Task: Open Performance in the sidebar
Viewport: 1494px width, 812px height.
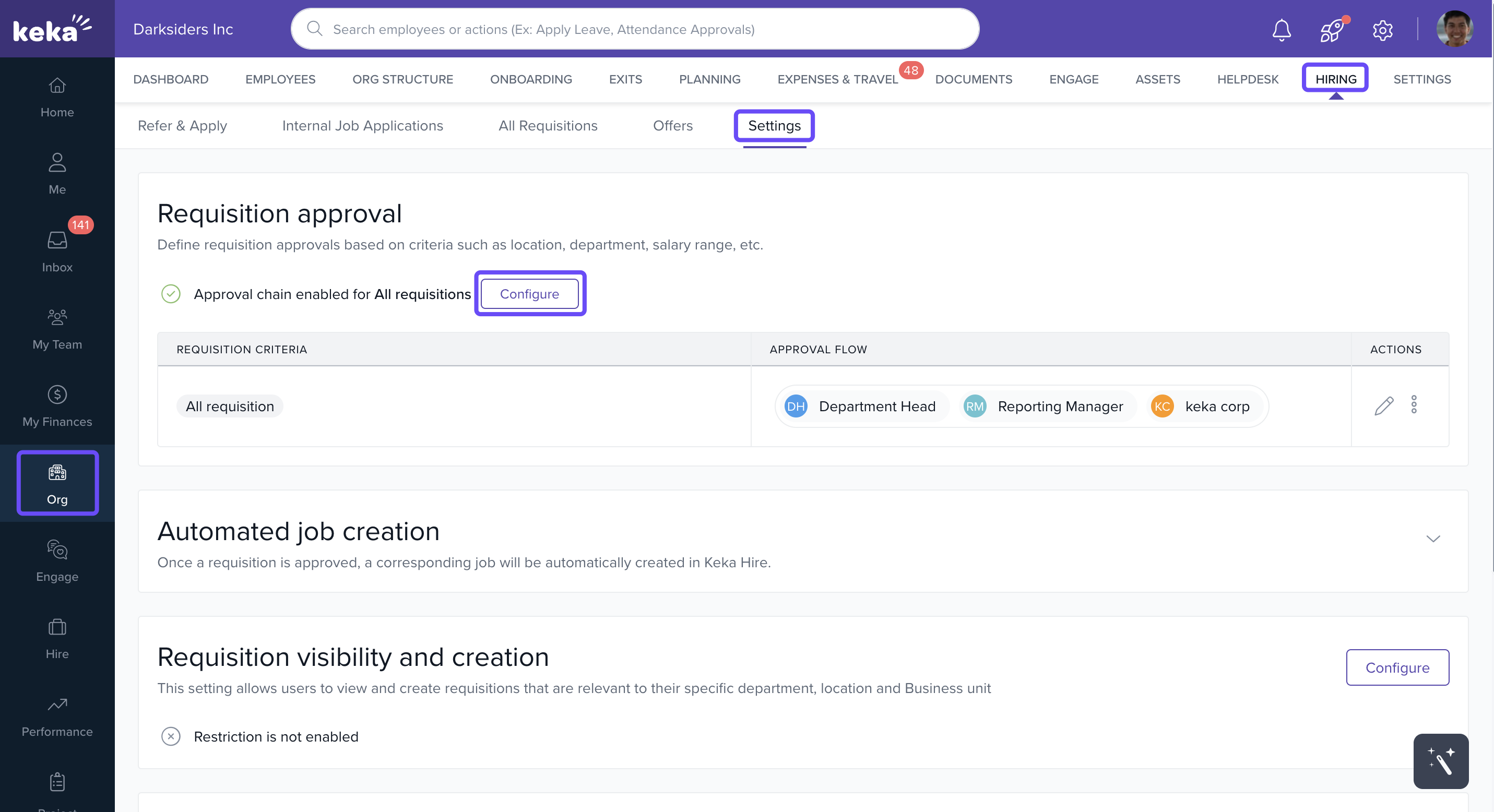Action: coord(57,717)
